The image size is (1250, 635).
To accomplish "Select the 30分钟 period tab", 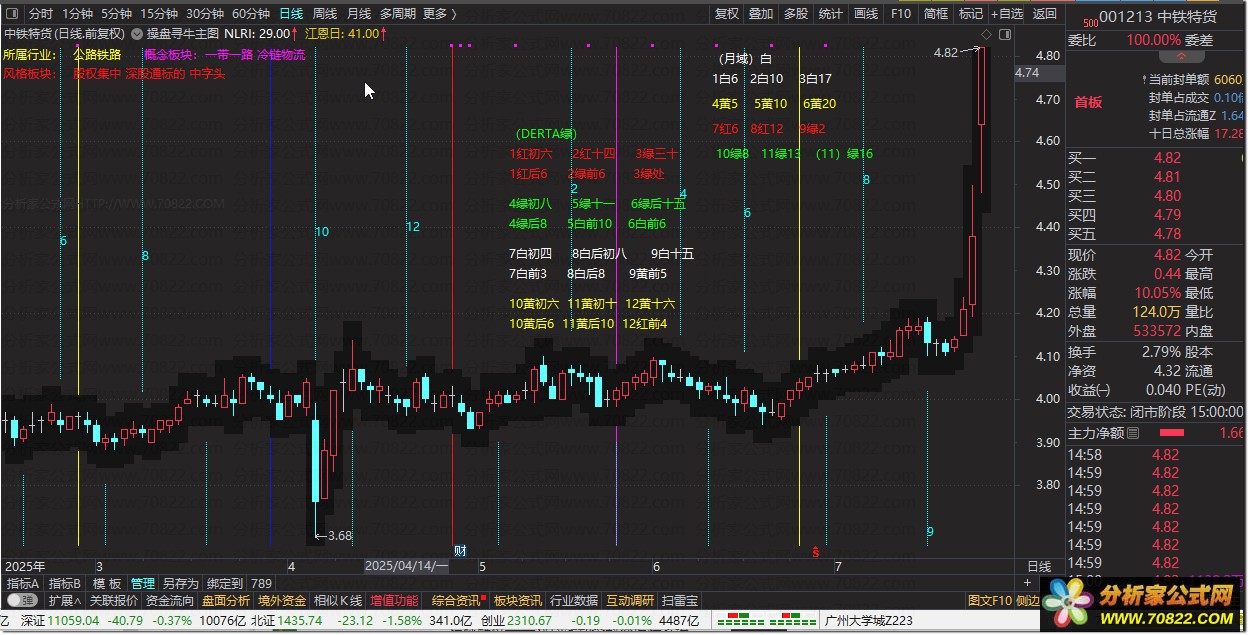I will click(x=205, y=14).
